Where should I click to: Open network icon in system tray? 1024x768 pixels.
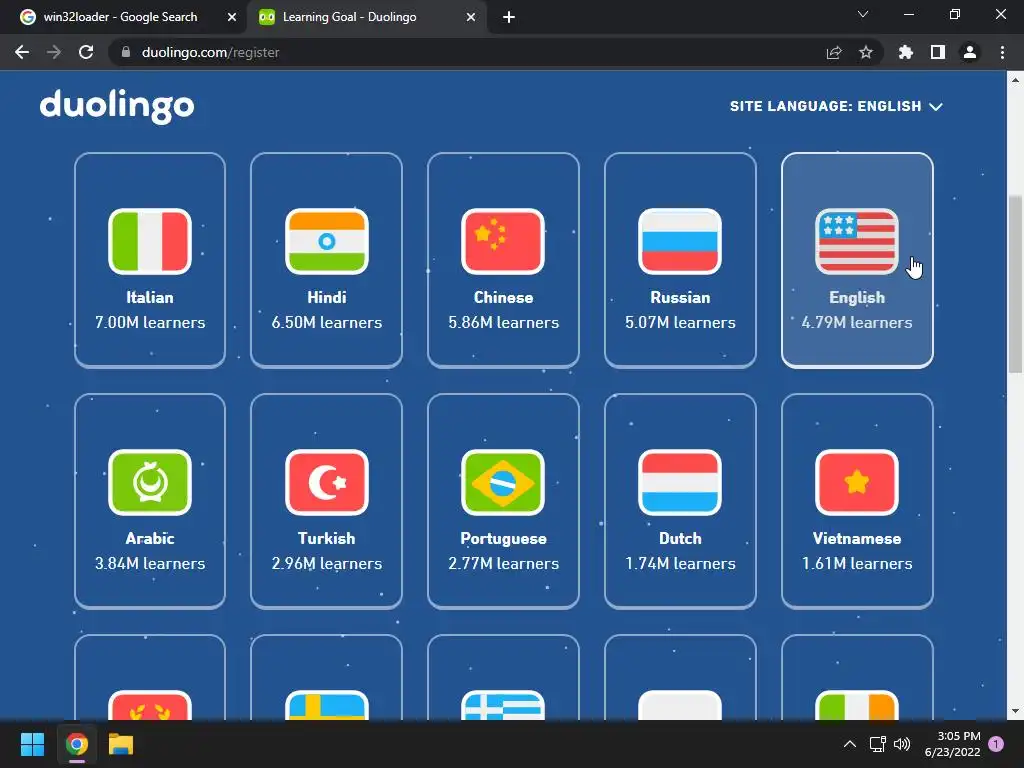click(877, 744)
